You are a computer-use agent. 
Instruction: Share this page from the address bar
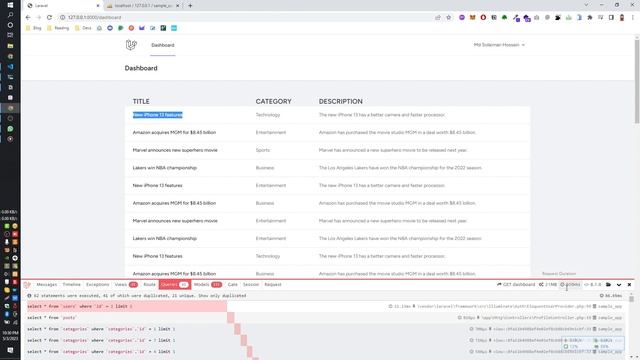[438, 18]
